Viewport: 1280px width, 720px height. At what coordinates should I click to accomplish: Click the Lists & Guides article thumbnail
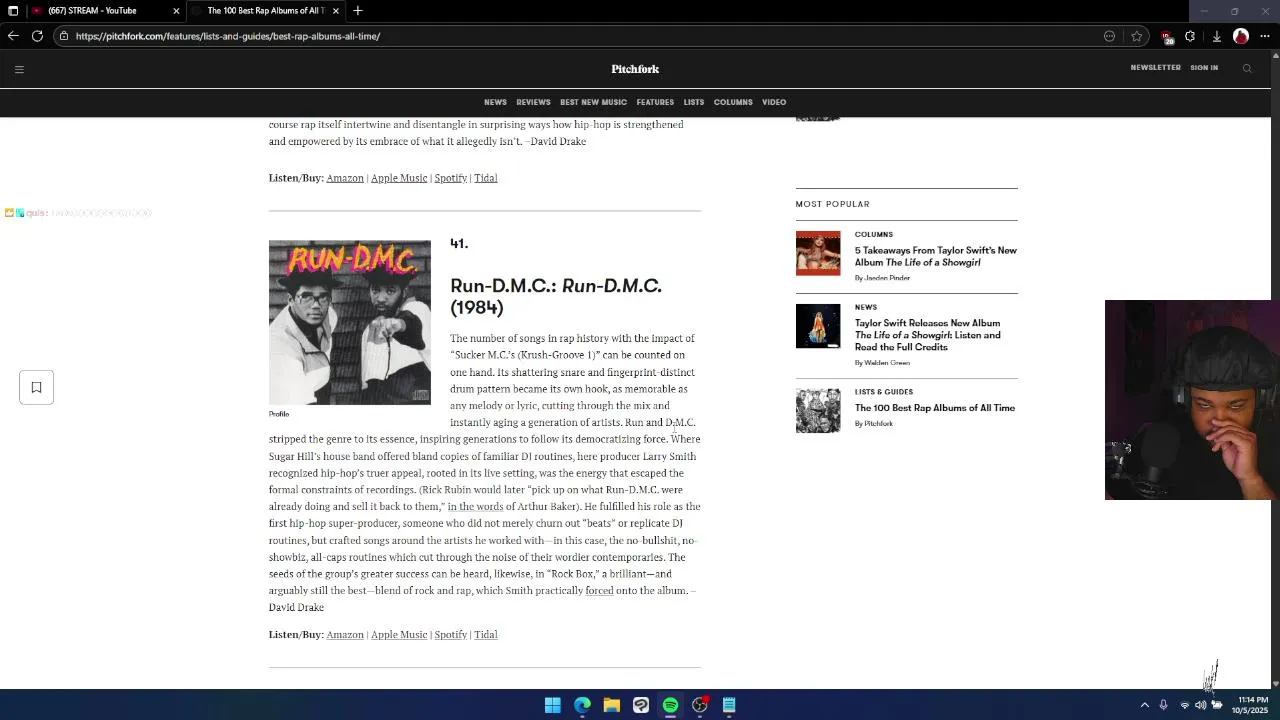(818, 411)
